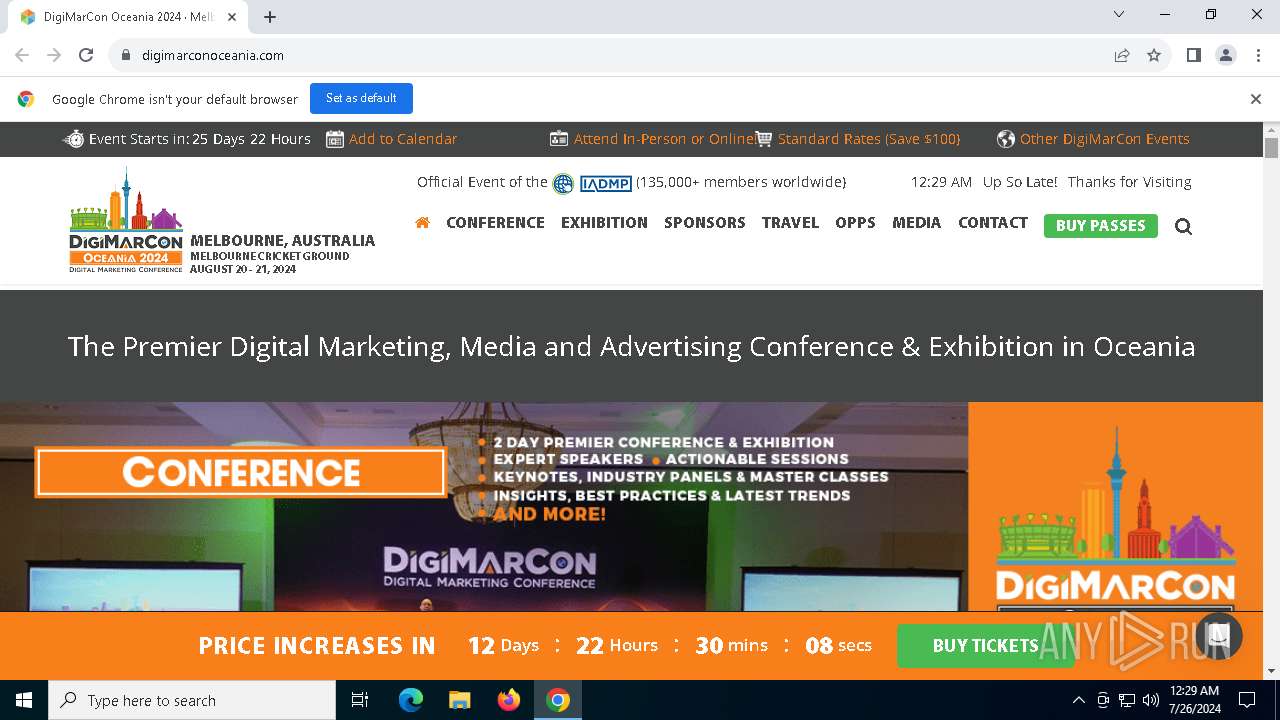1280x720 pixels.
Task: Launch Firefox from taskbar
Action: [x=509, y=700]
